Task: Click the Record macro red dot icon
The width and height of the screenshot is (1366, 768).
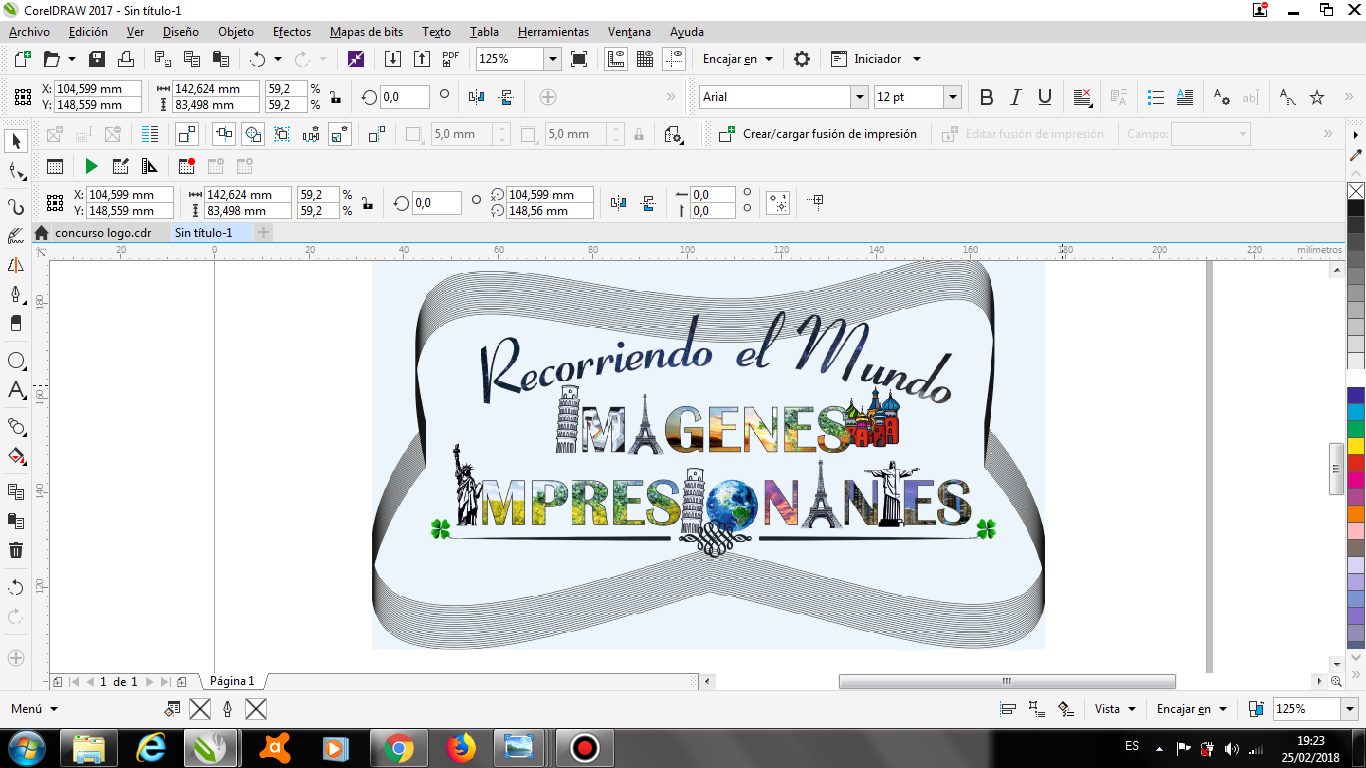Action: pyautogui.click(x=187, y=167)
